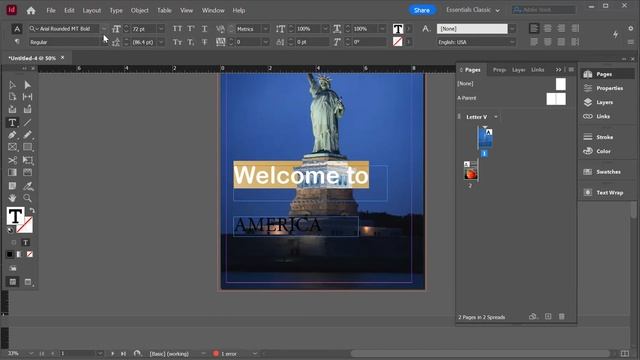Image resolution: width=640 pixels, height=360 pixels.
Task: Open the Metrics kerning dropdown
Action: (x=266, y=29)
